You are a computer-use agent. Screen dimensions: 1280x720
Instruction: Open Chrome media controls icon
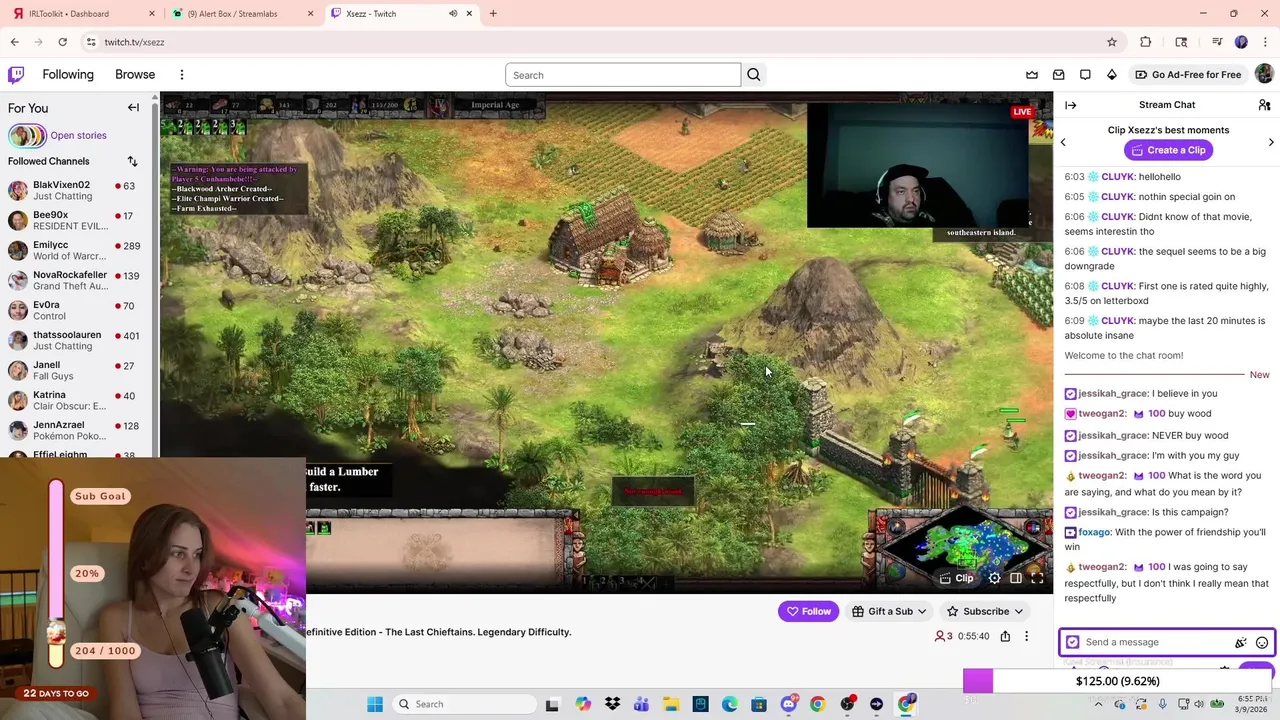tap(1216, 42)
